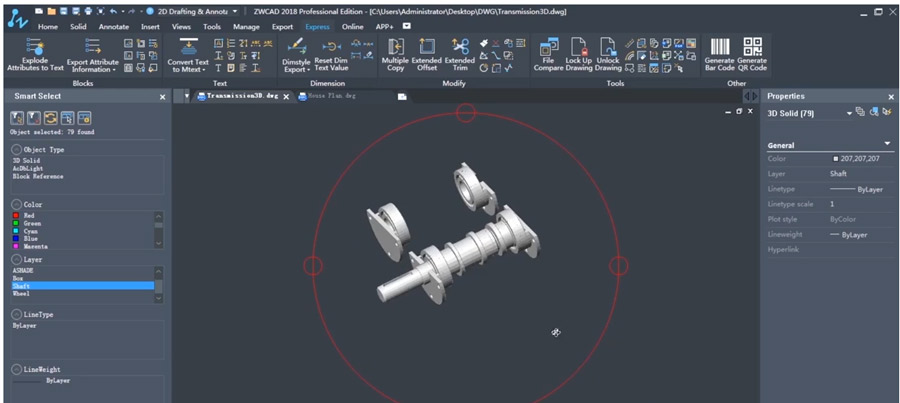Select the Wheel layer in the list

pyautogui.click(x=24, y=294)
